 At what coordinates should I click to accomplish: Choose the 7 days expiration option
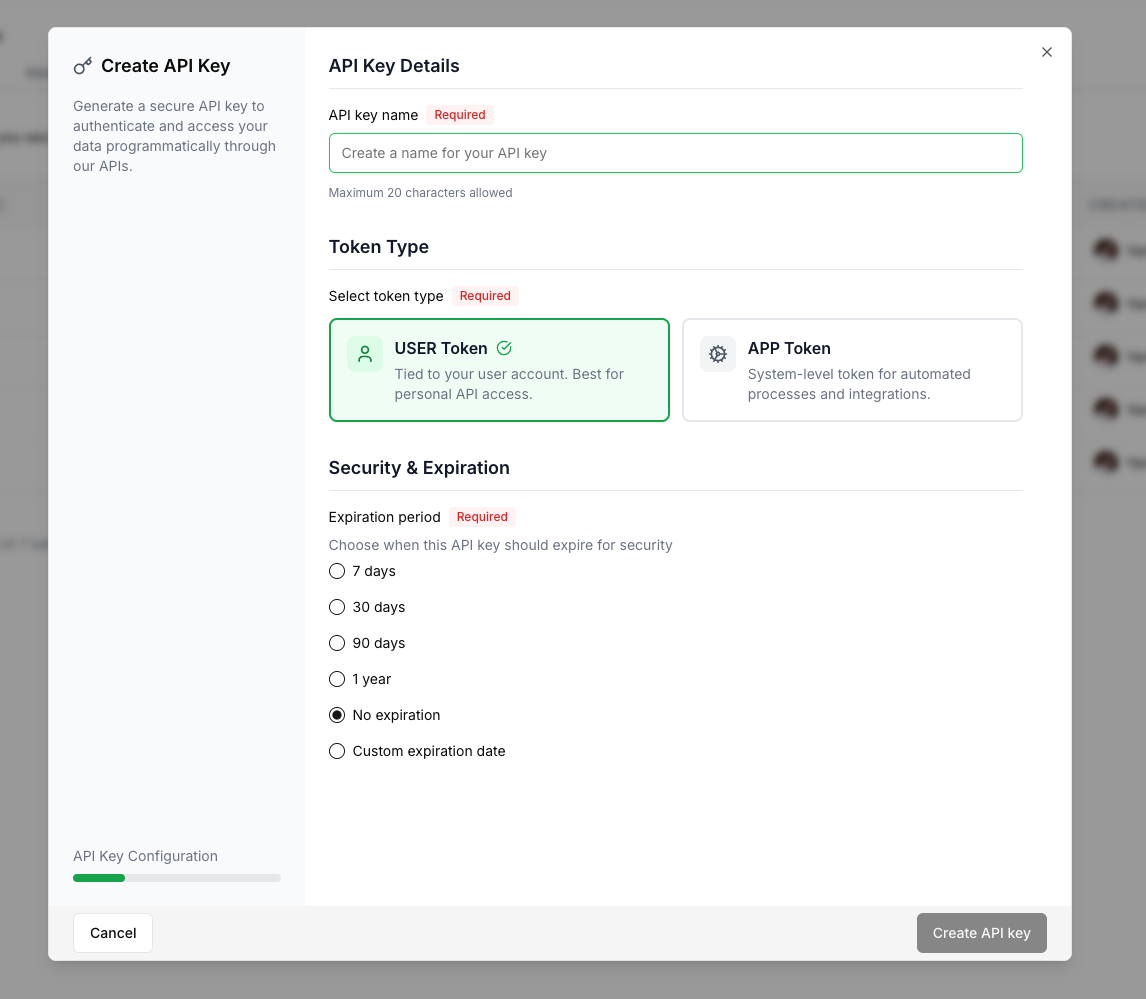tap(337, 571)
